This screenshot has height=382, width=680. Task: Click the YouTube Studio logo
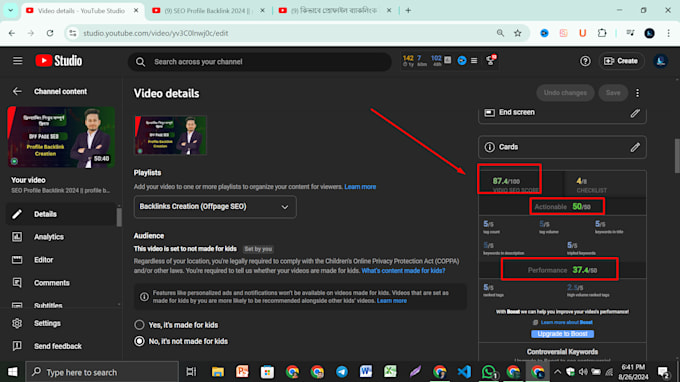(x=59, y=61)
